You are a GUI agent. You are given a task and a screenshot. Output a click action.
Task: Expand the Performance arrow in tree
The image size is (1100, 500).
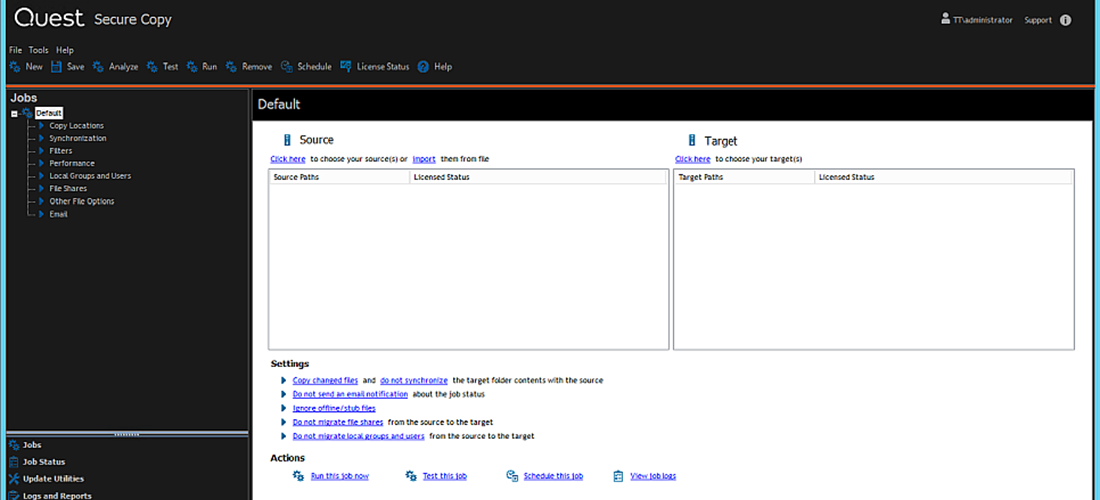click(41, 163)
